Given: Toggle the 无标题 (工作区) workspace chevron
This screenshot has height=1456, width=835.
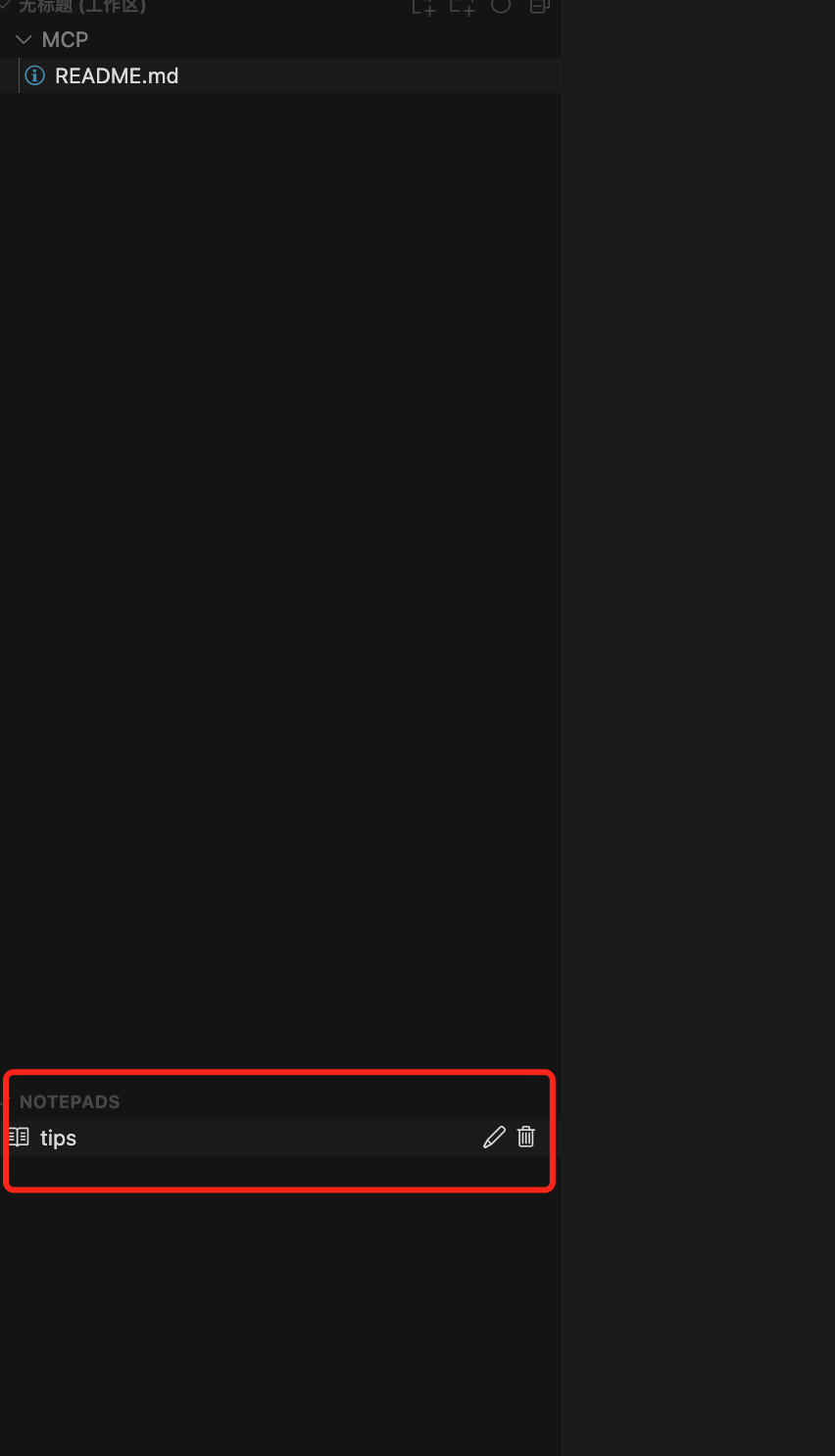Looking at the screenshot, I should (5, 5).
